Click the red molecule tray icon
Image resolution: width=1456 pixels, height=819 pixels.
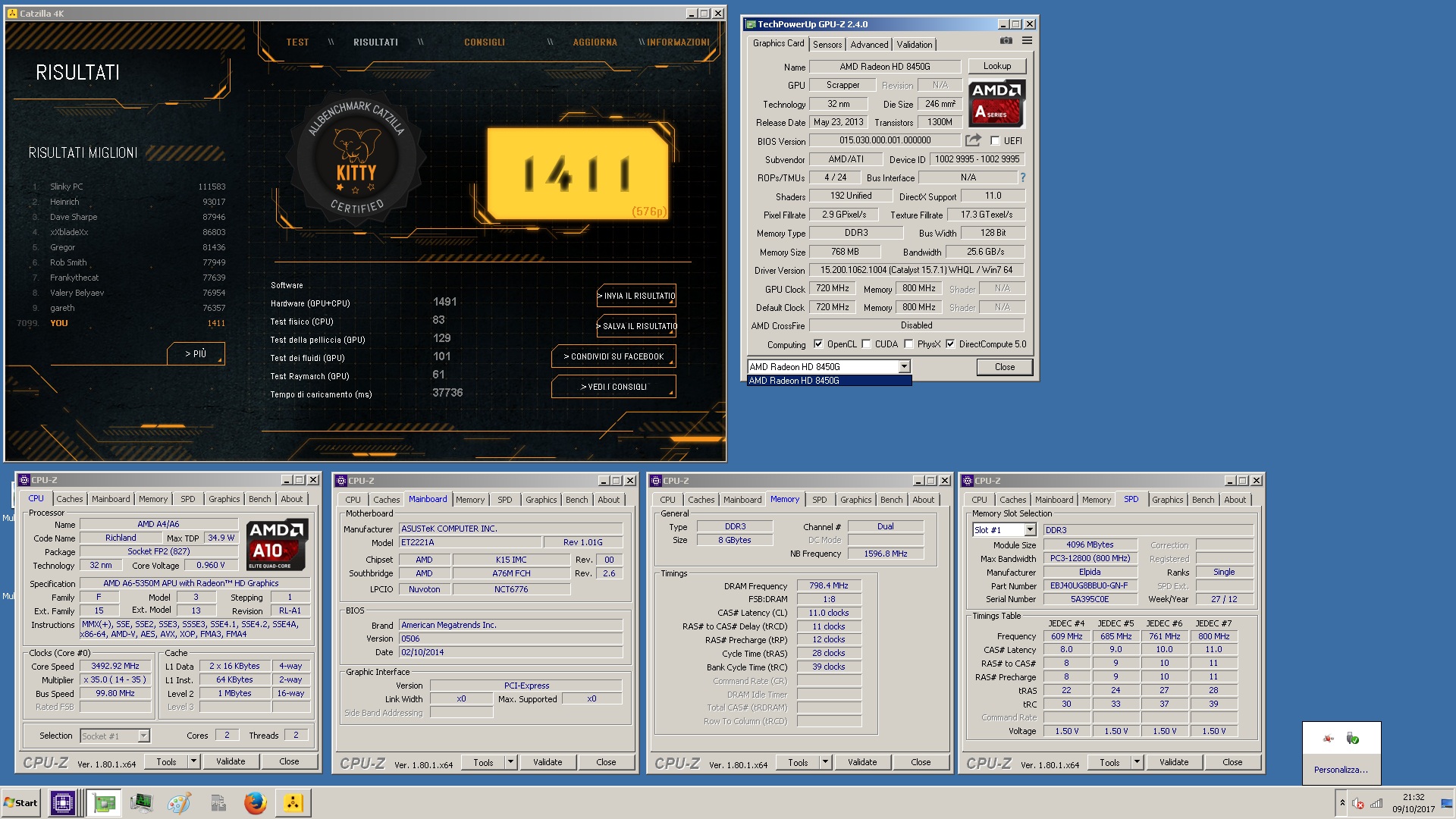pos(1328,739)
